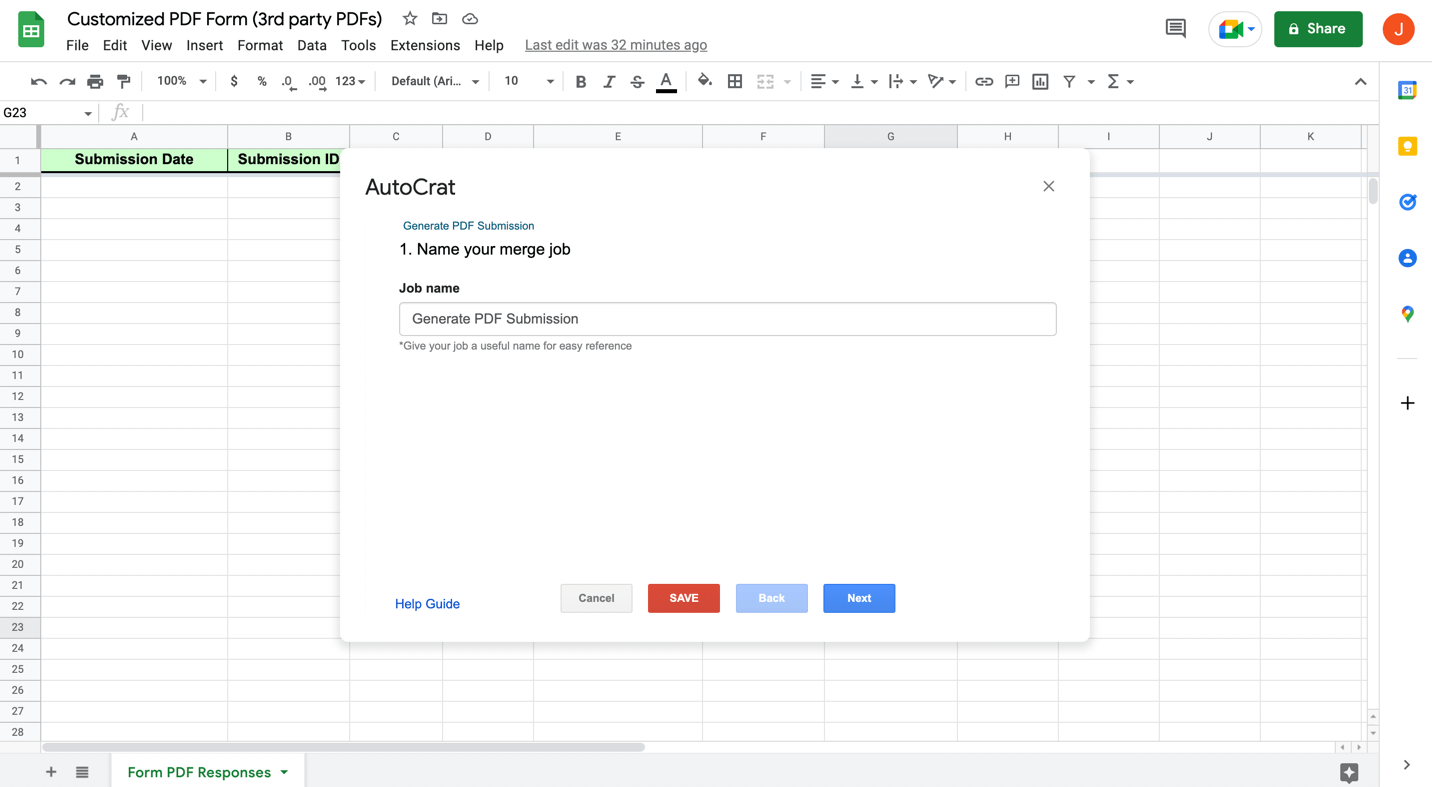View cloud save status icon
The image size is (1432, 787).
pyautogui.click(x=470, y=19)
